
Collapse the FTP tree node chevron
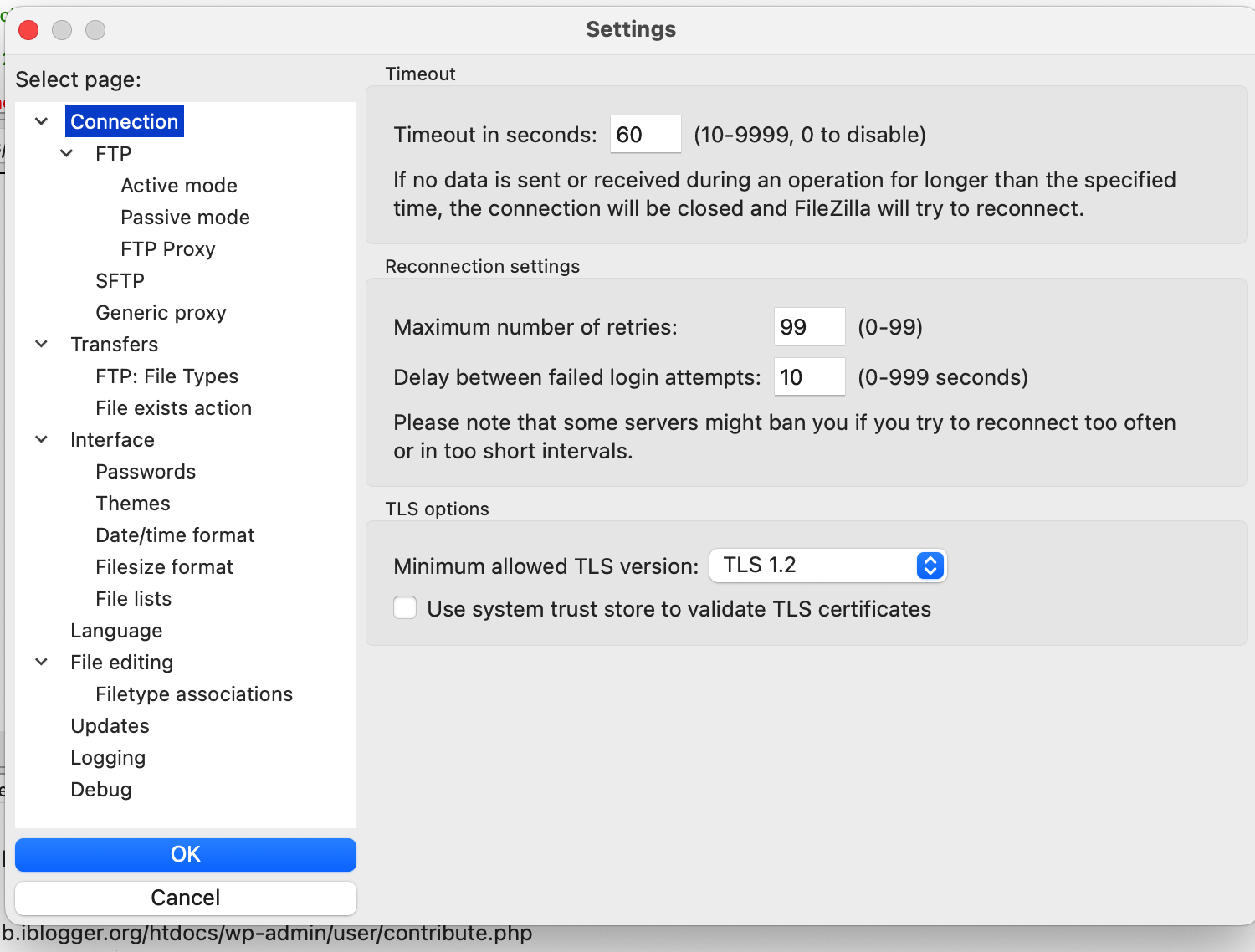[67, 154]
